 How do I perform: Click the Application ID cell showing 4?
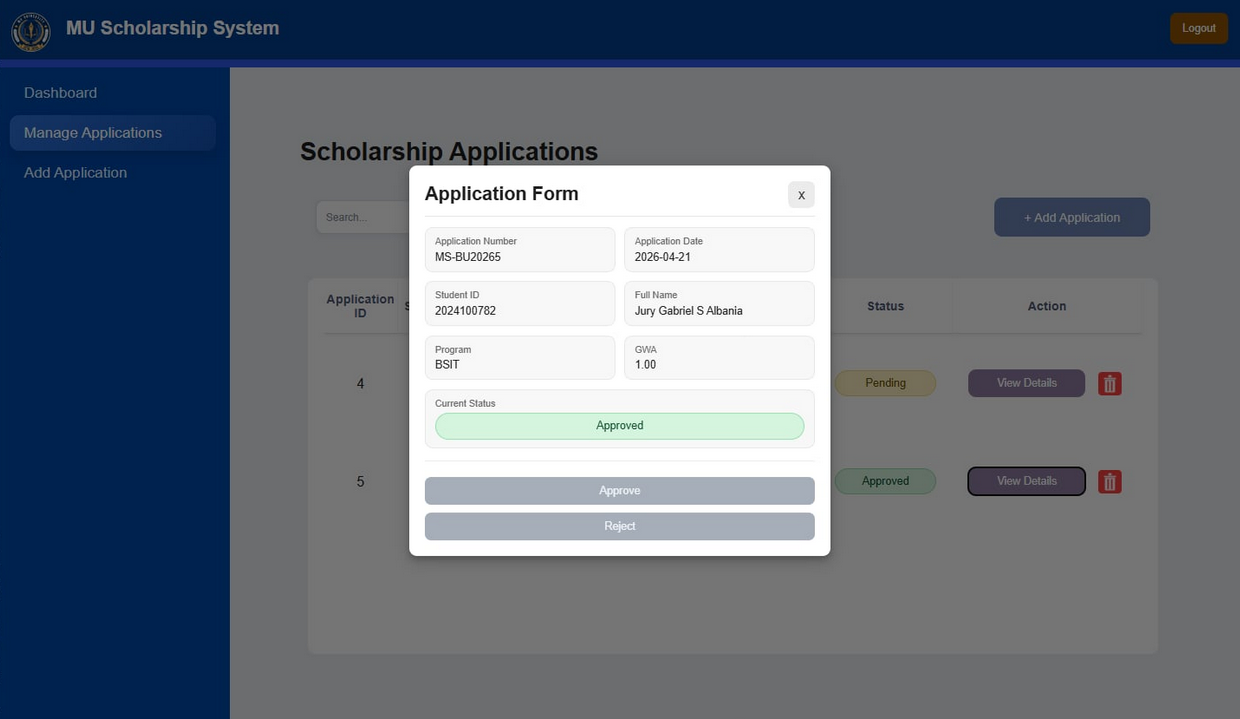point(360,384)
